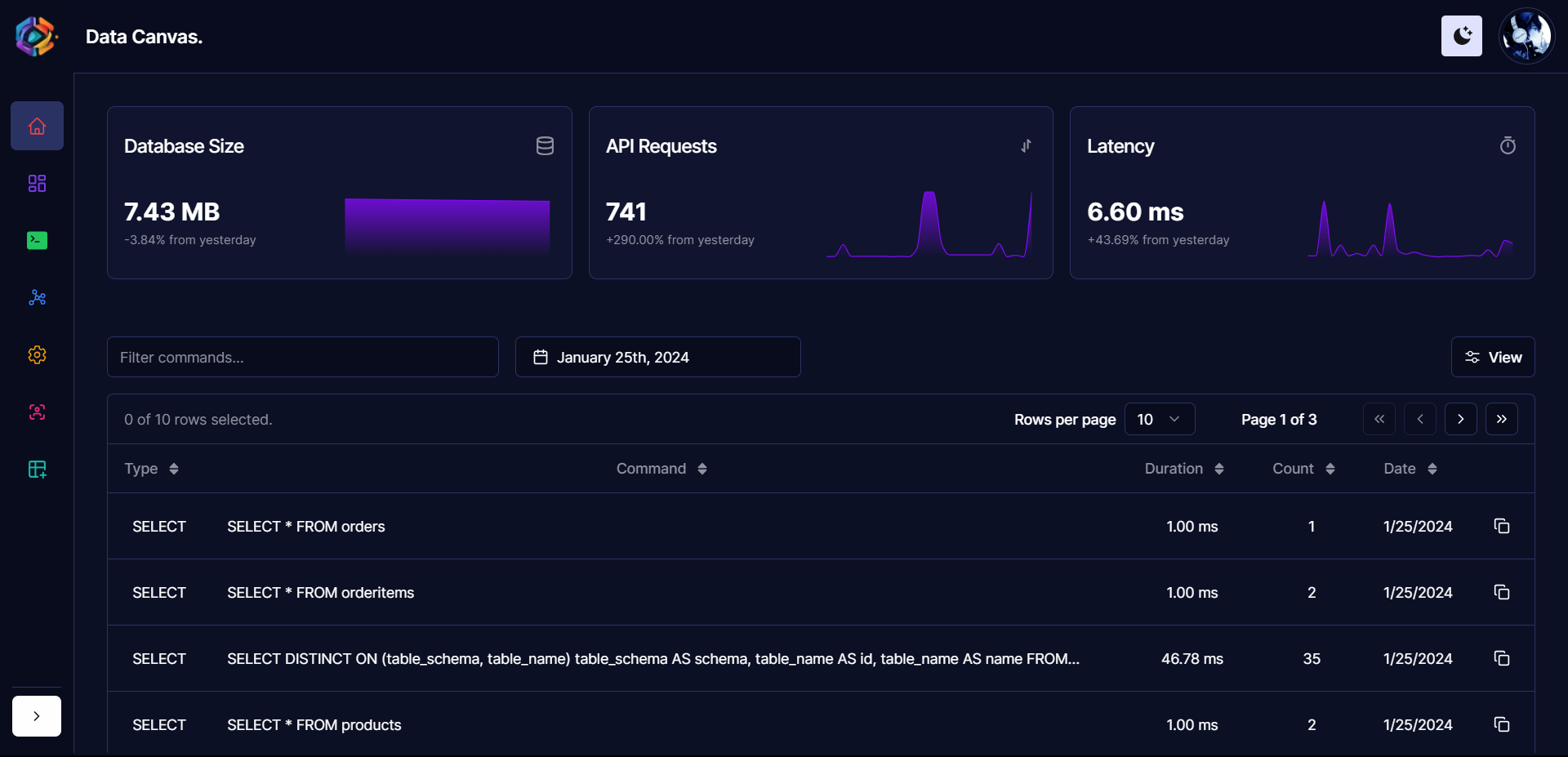This screenshot has height=757, width=1568.
Task: Go to the next page of results
Action: pyautogui.click(x=1461, y=419)
